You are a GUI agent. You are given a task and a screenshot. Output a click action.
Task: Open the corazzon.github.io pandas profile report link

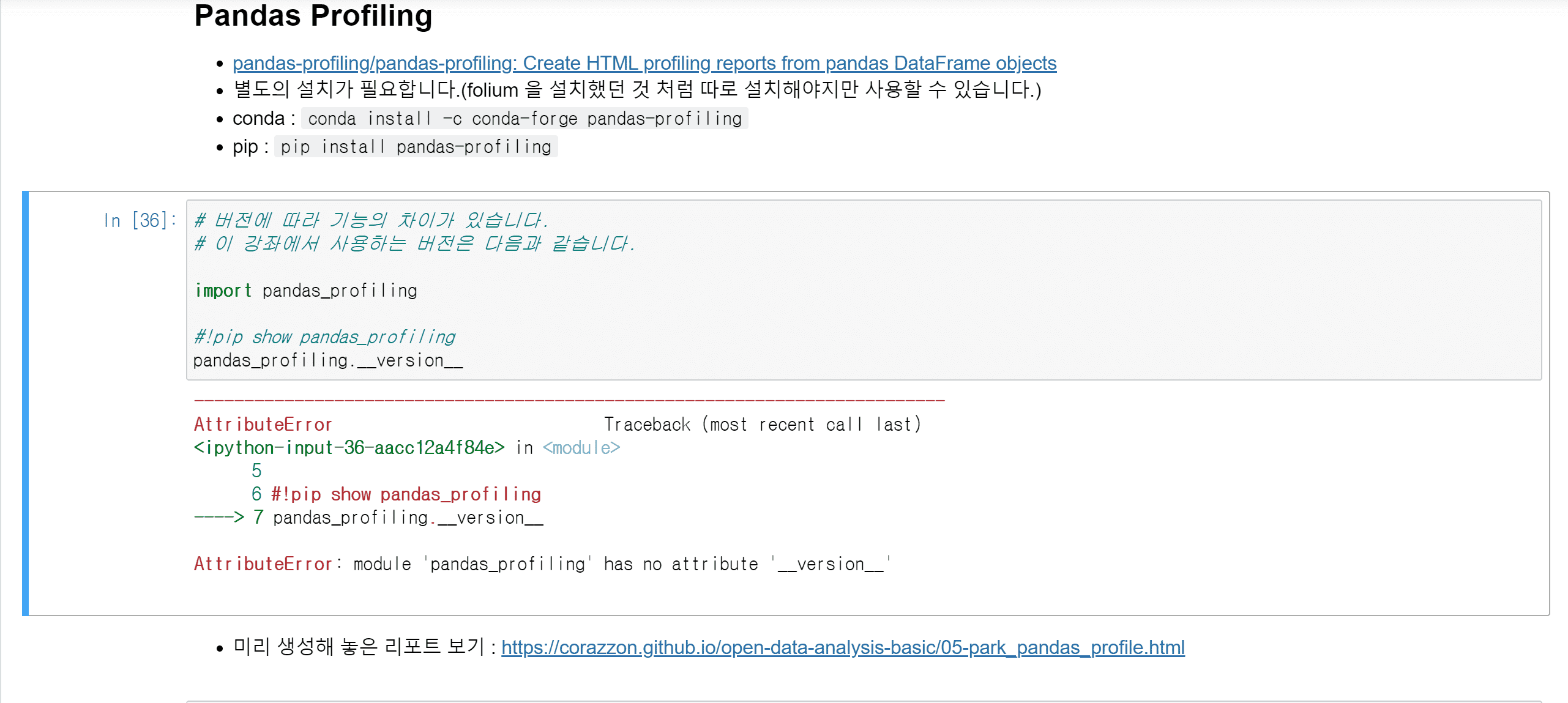point(842,647)
